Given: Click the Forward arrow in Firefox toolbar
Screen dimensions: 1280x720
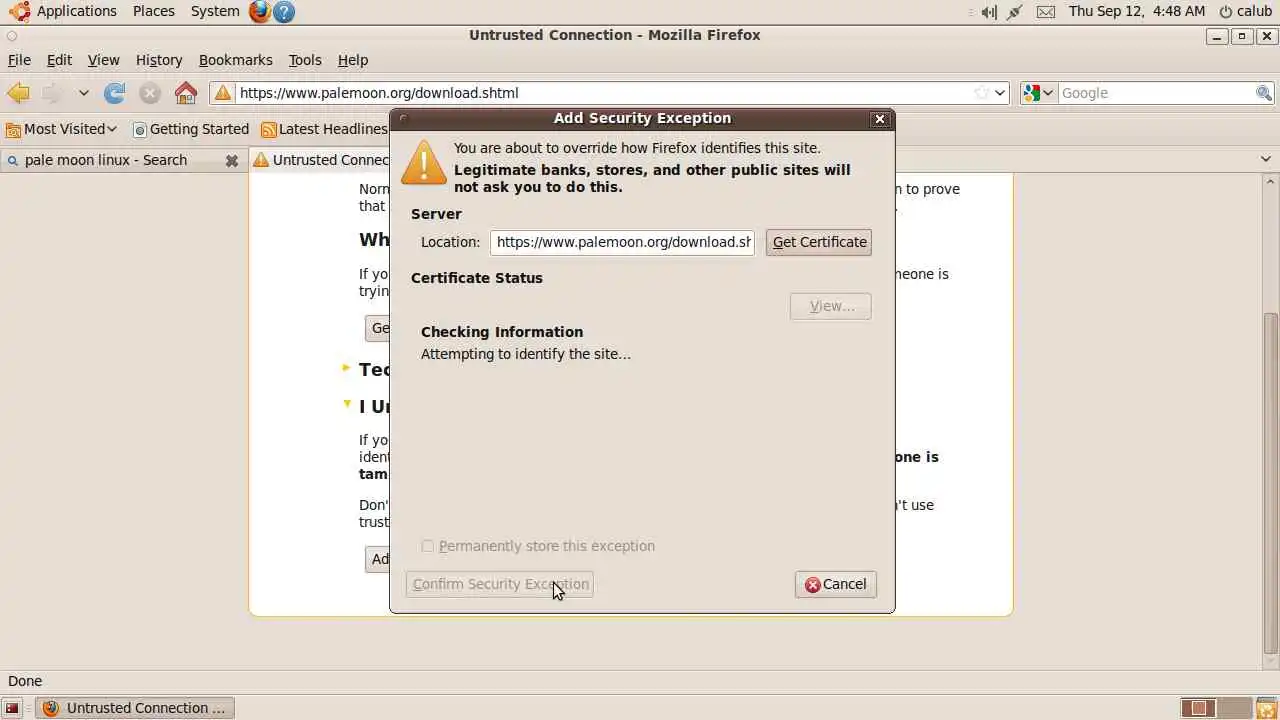Looking at the screenshot, I should click(52, 93).
